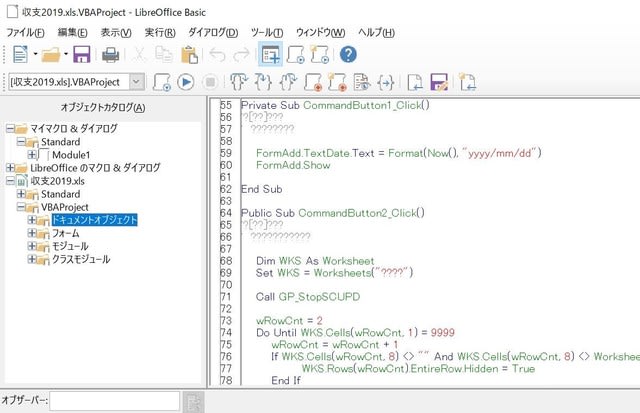Viewport: 640px width, 413px height.
Task: Open the Select Macro icon
Action: [x=296, y=54]
